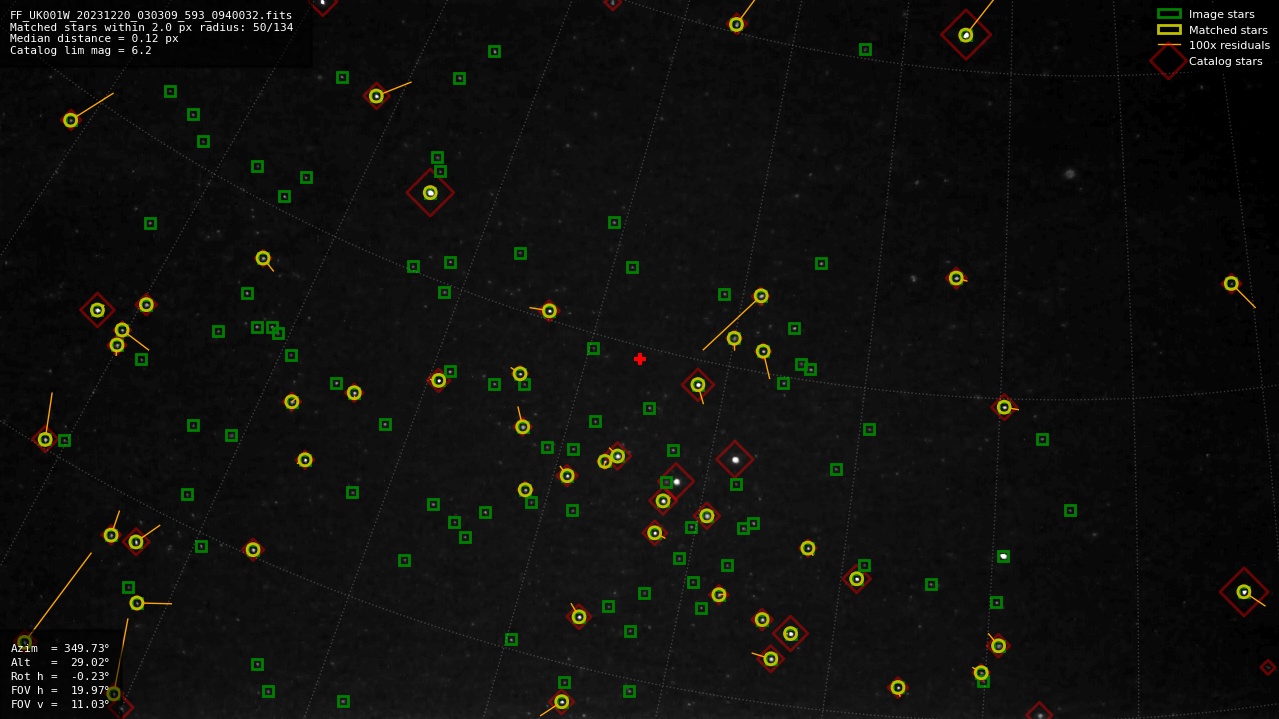Image resolution: width=1279 pixels, height=719 pixels.
Task: Click the 'Rot h = -0.23°' readout
Action: [x=60, y=676]
